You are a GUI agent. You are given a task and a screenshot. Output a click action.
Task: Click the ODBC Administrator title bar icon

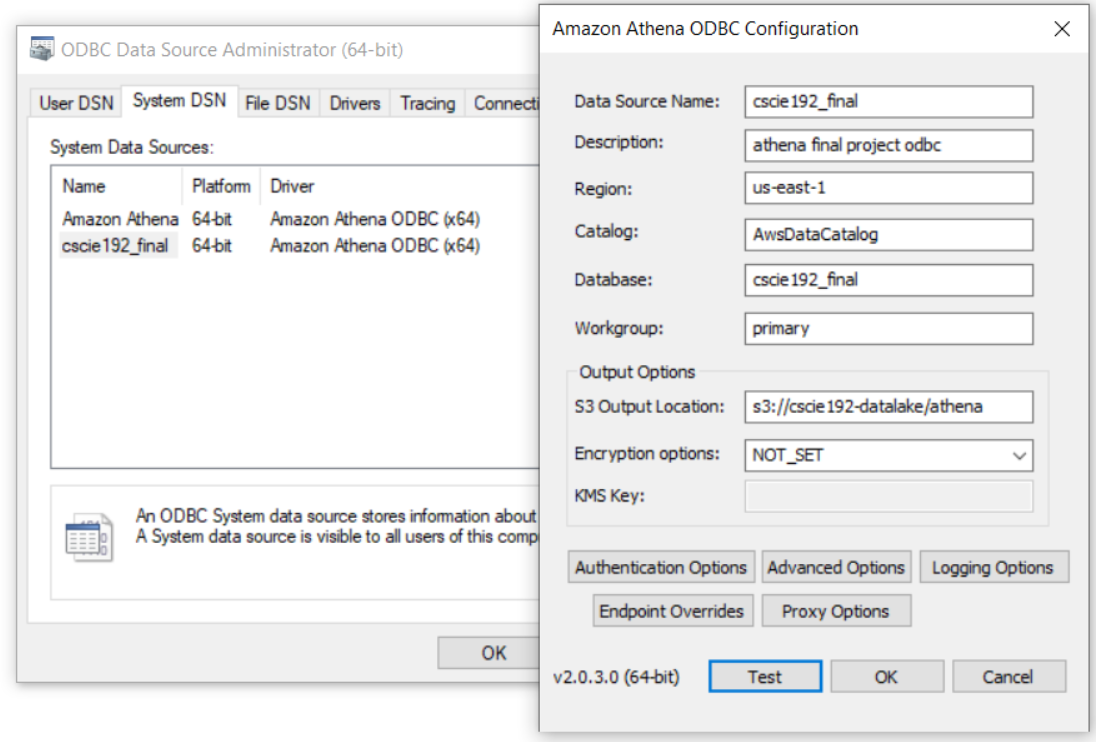pos(41,49)
